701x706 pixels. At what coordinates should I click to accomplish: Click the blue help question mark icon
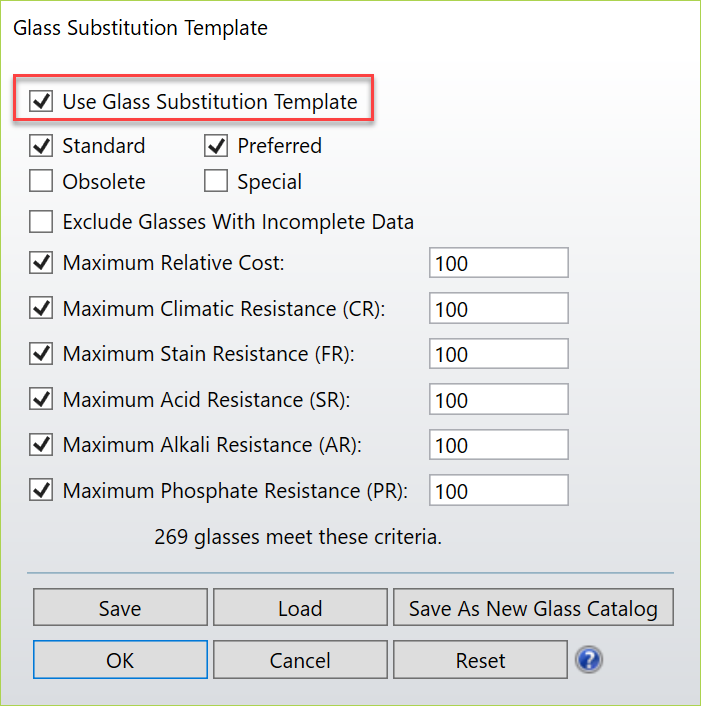pos(589,660)
